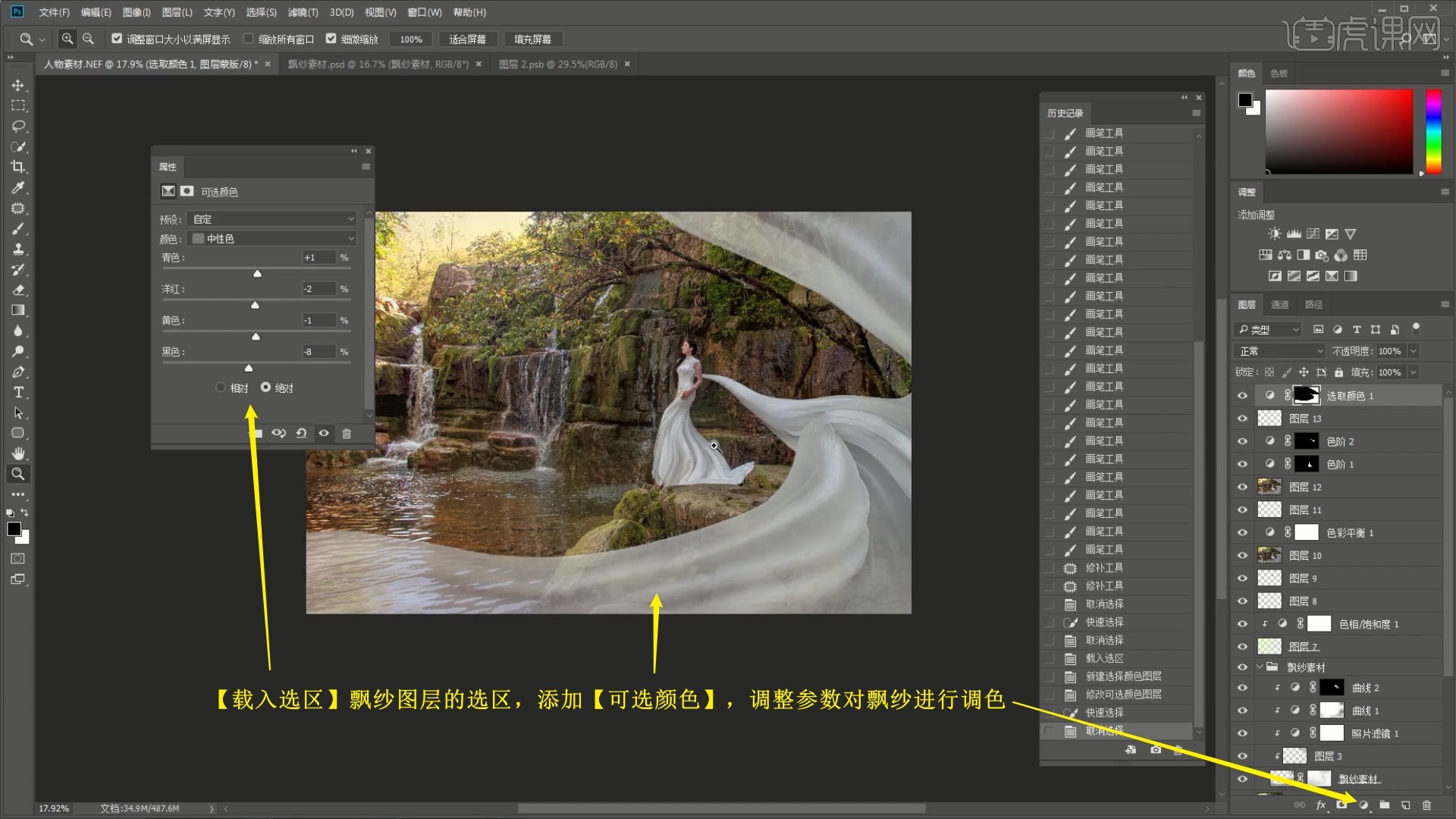Select the Horizontal Type tool
The width and height of the screenshot is (1456, 819).
(x=18, y=392)
